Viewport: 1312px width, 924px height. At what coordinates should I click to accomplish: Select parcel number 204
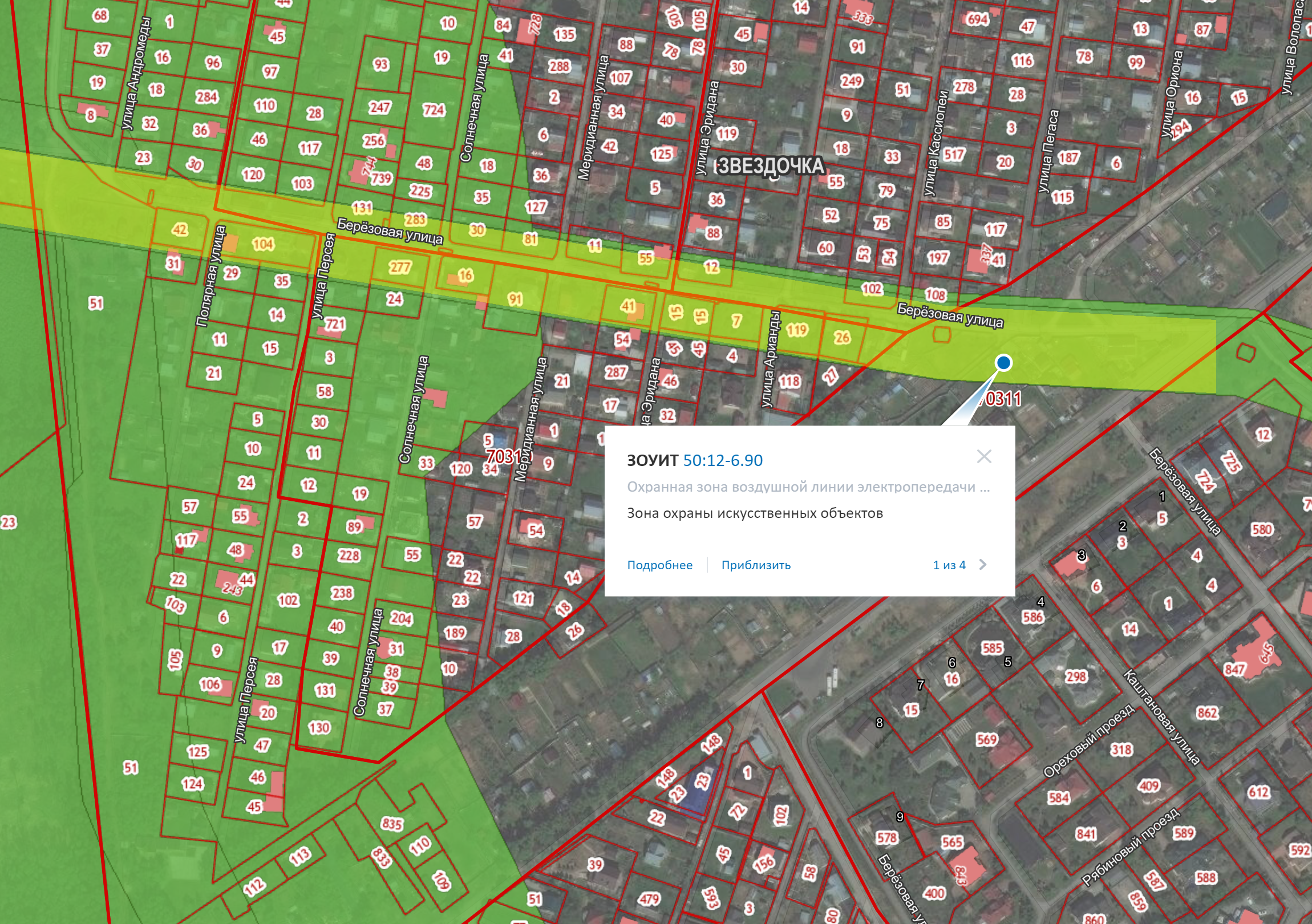click(x=401, y=618)
